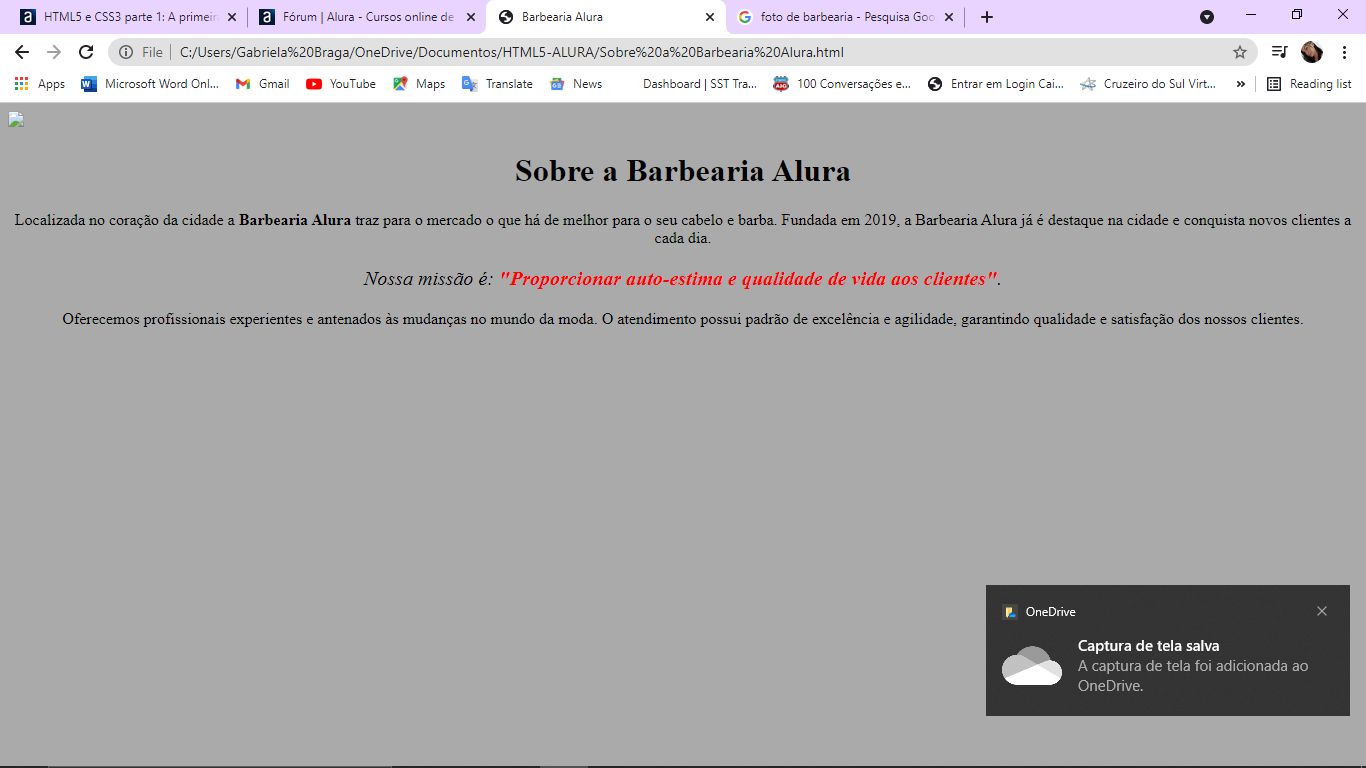Open a new tab with plus button
Screen dimensions: 1366x768
tap(987, 17)
